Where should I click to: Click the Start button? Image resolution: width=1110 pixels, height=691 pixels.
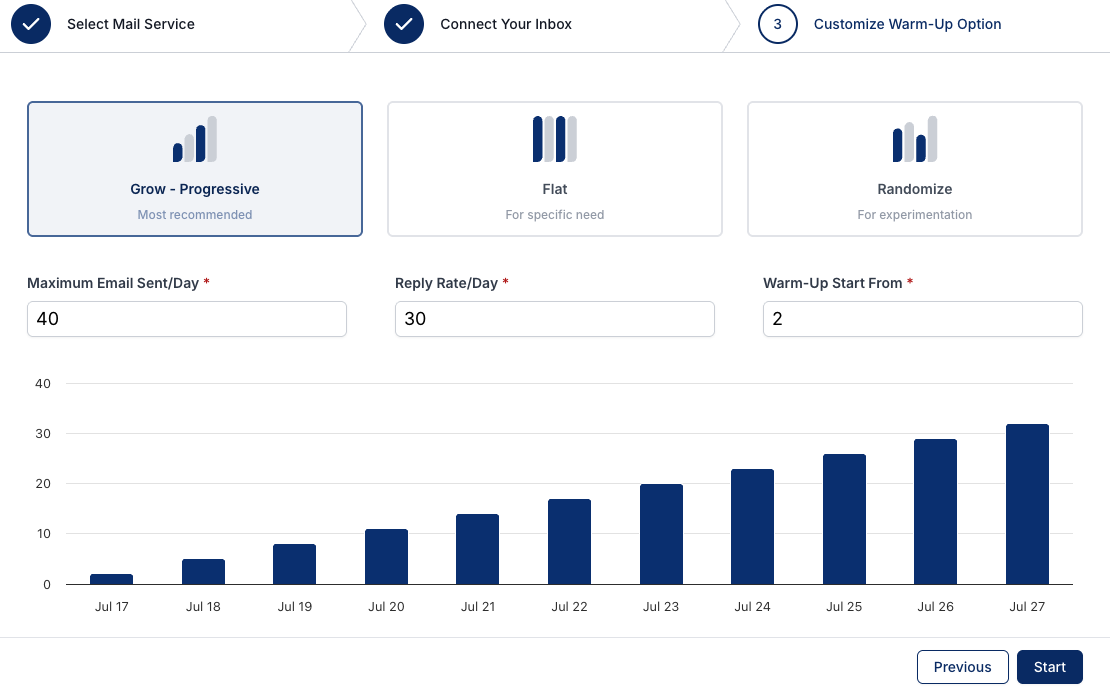click(x=1049, y=667)
